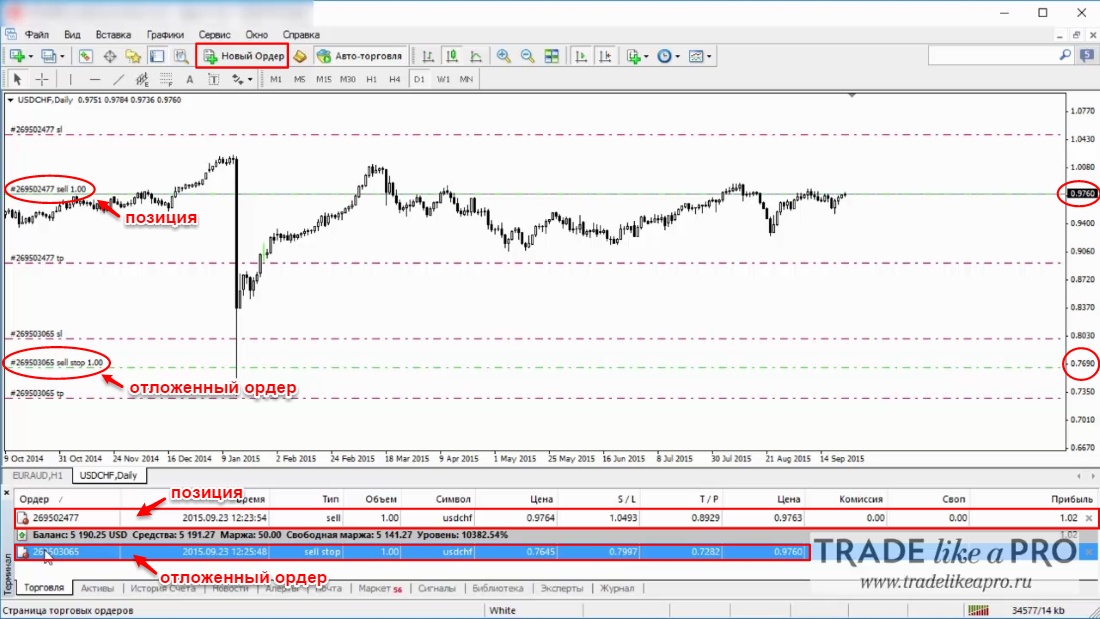
Task: Pick the horizontal line tool
Action: (95, 79)
